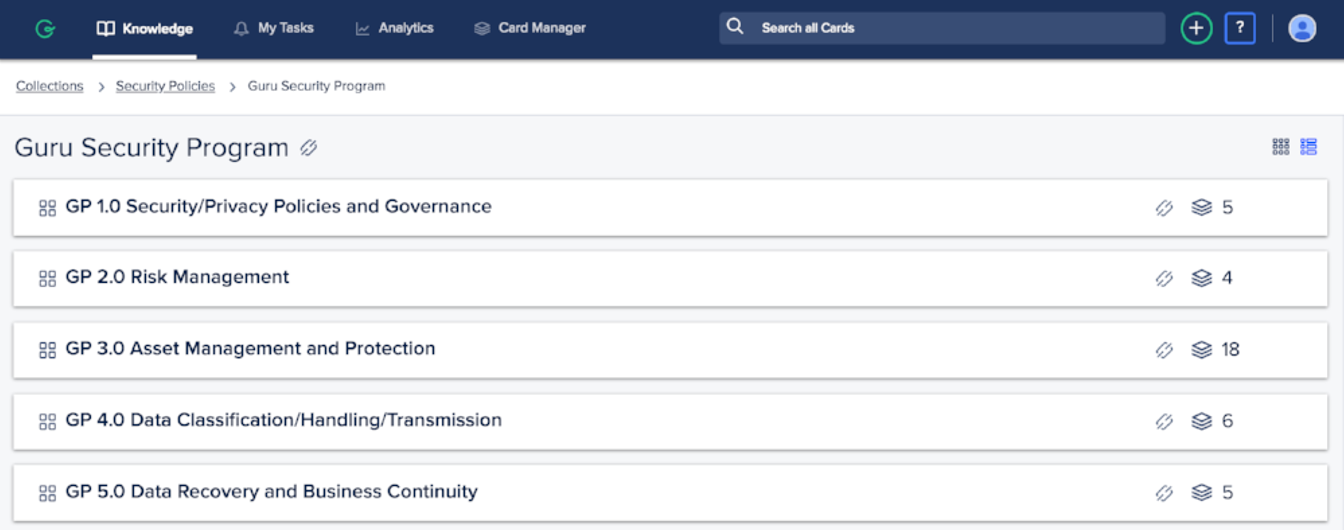Image resolution: width=1344 pixels, height=530 pixels.
Task: Click card stack icon in GP 4.0 row
Action: pos(1202,422)
